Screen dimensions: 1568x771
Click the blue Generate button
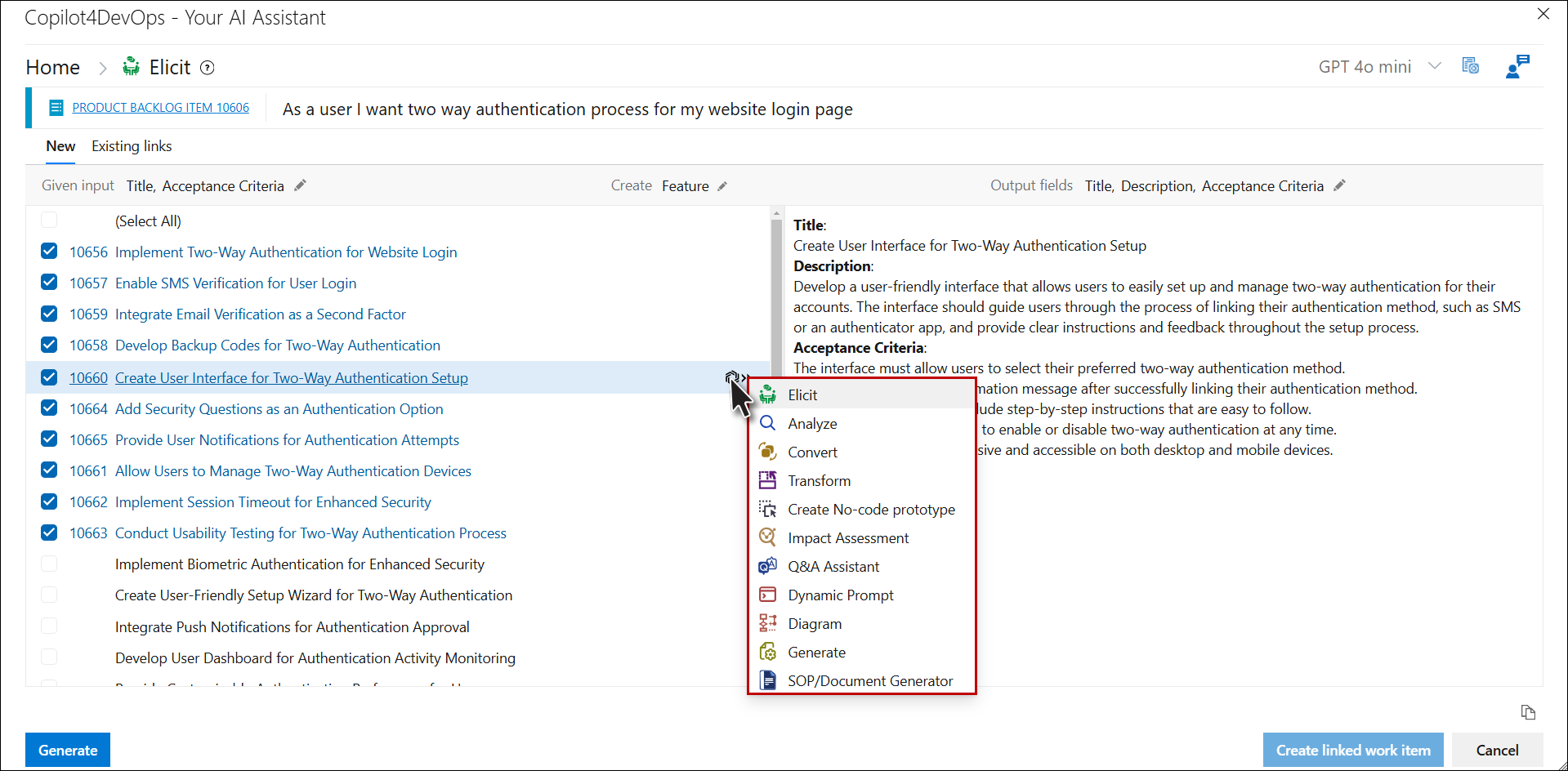(x=68, y=750)
